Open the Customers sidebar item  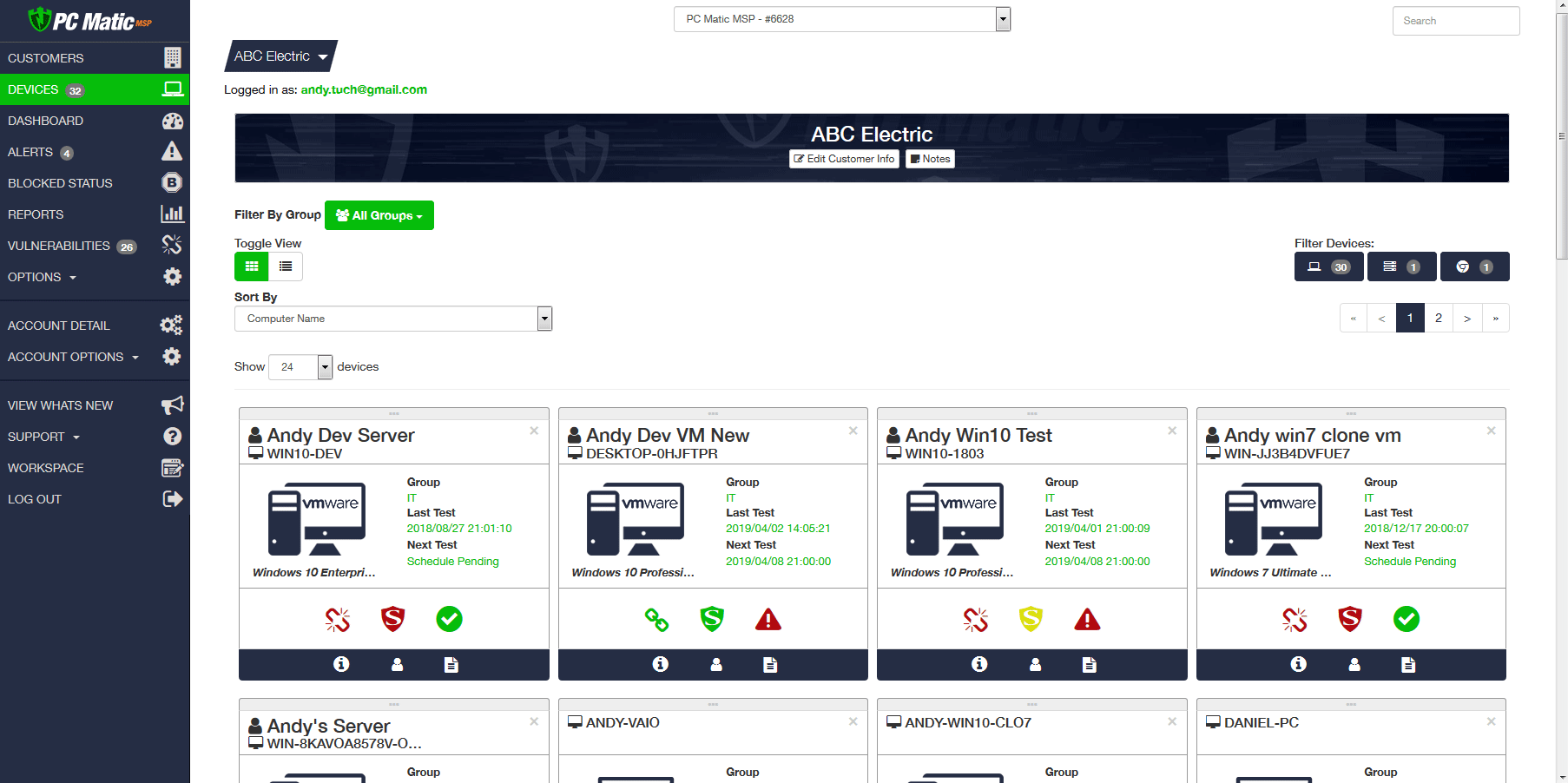pos(95,58)
